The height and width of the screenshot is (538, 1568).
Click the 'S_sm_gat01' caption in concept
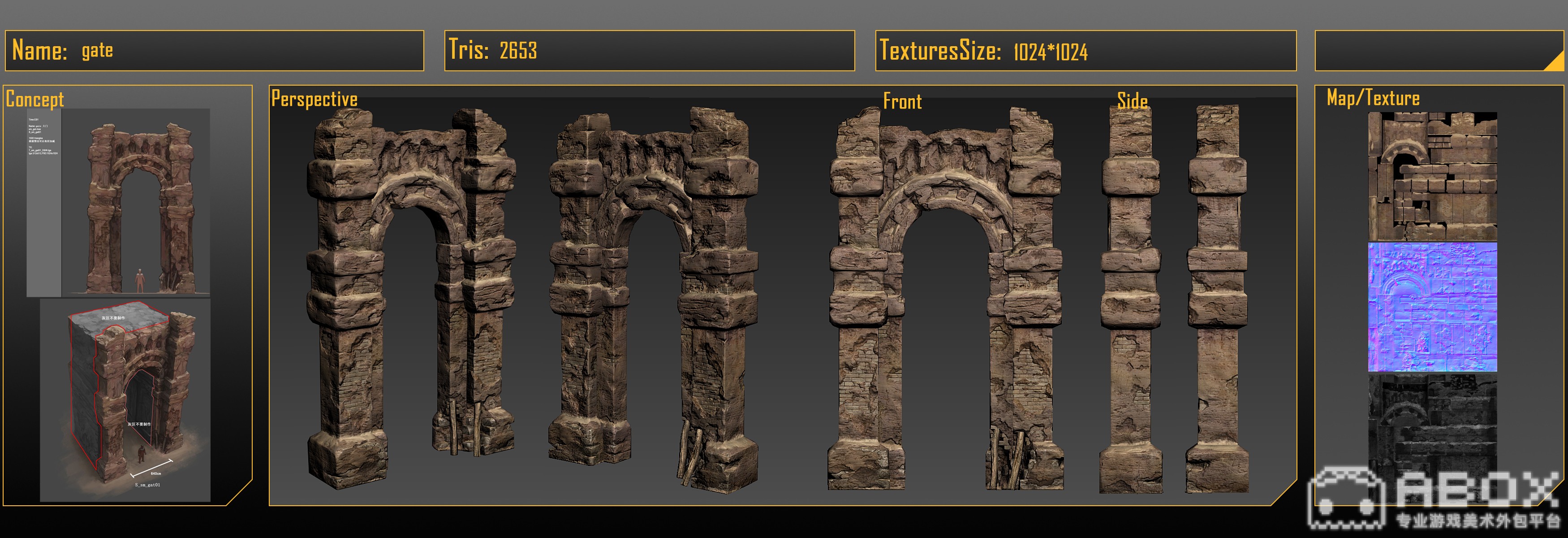coord(147,485)
